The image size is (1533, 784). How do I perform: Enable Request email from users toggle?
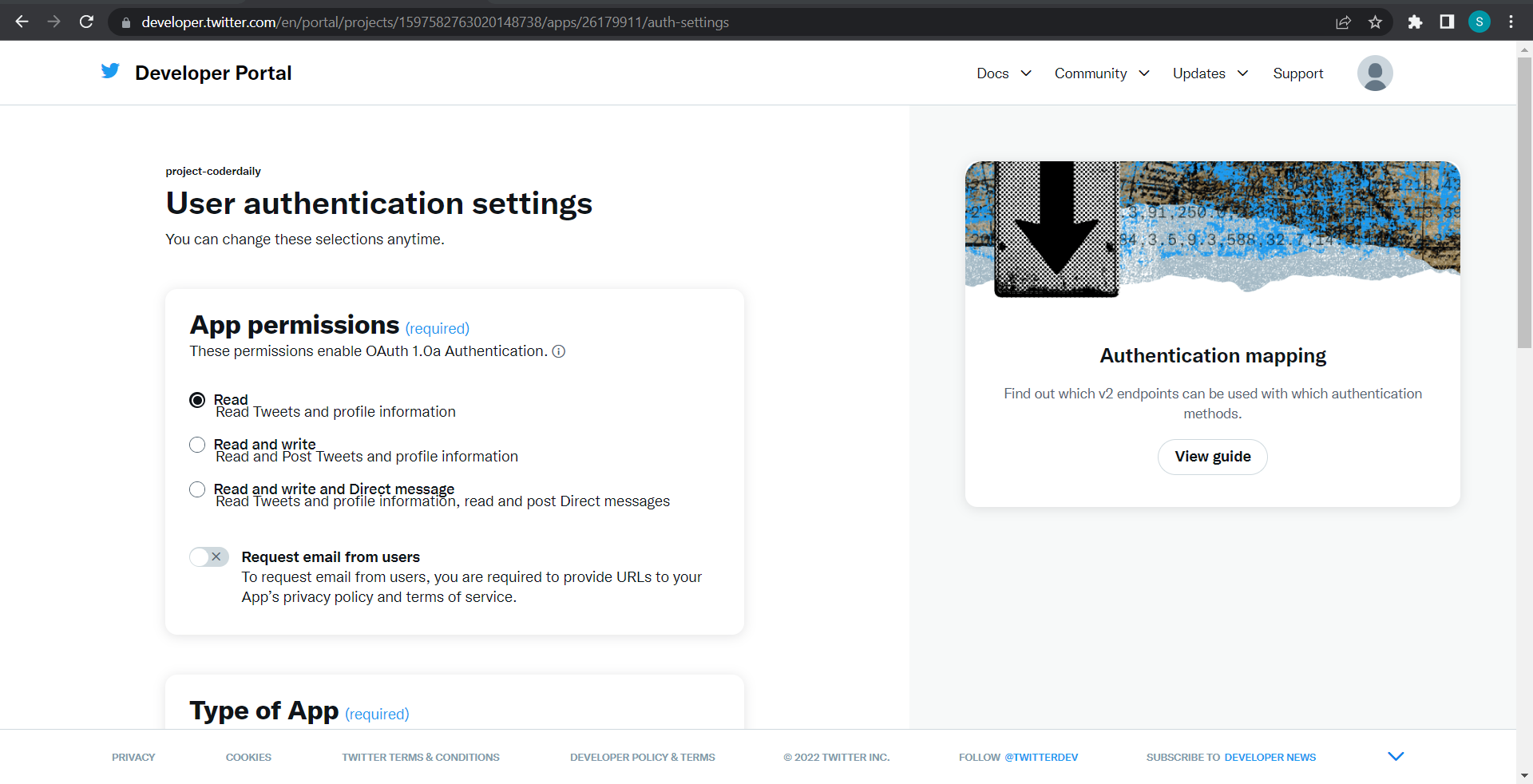click(209, 557)
